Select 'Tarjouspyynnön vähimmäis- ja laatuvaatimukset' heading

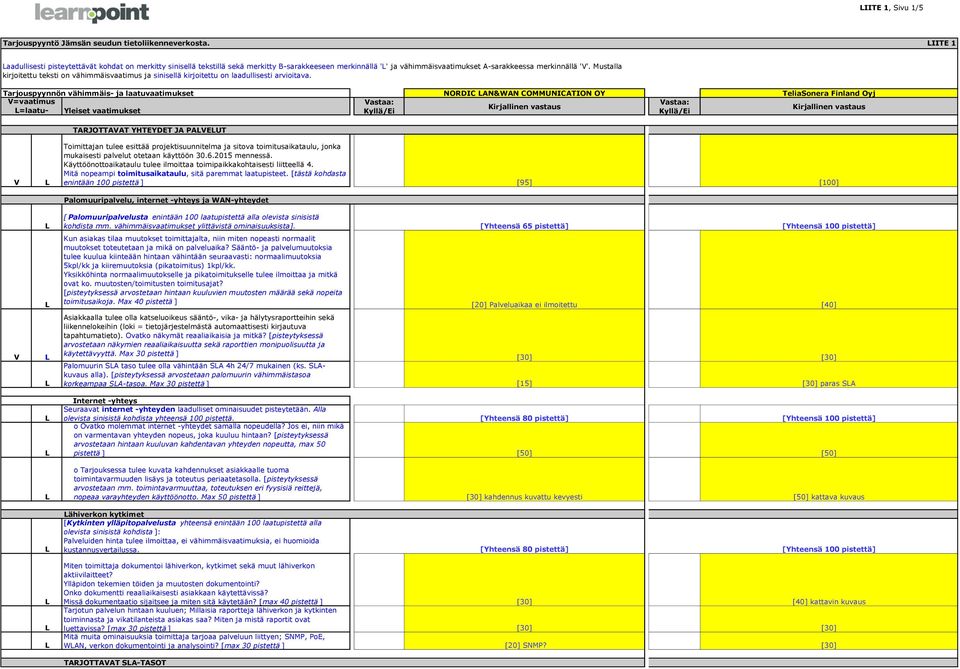(98, 93)
